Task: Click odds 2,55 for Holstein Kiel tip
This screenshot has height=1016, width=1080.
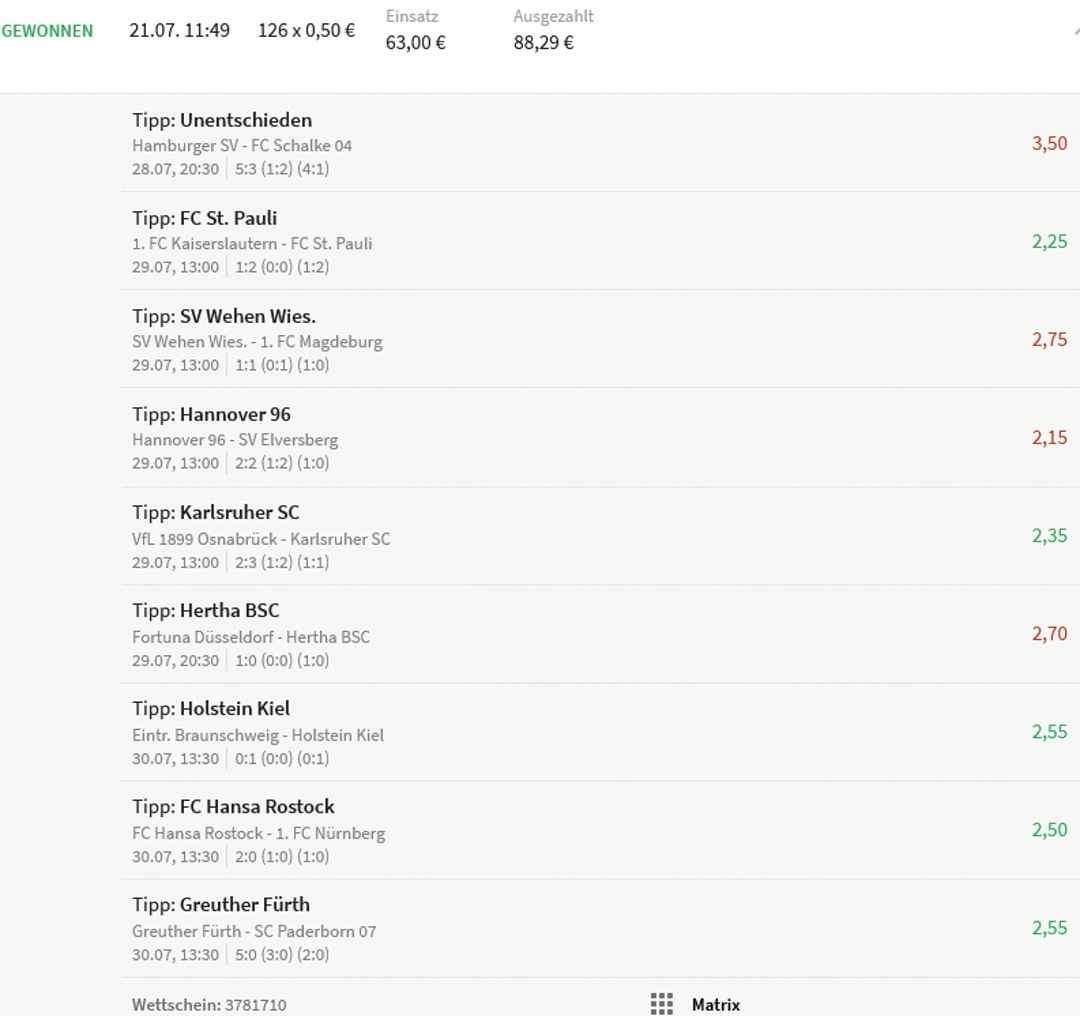Action: 1049,732
